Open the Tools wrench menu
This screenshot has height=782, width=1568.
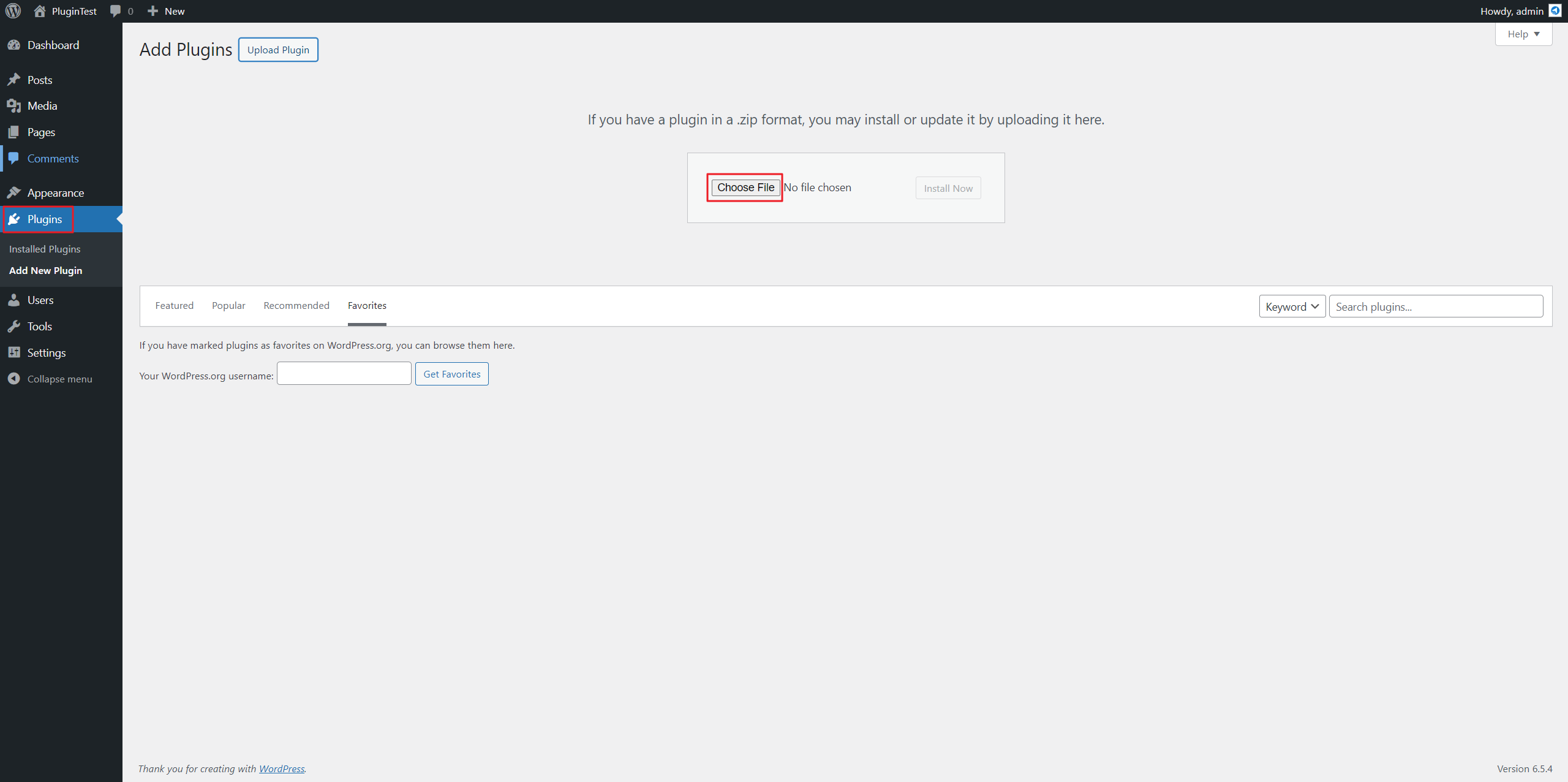click(x=14, y=327)
